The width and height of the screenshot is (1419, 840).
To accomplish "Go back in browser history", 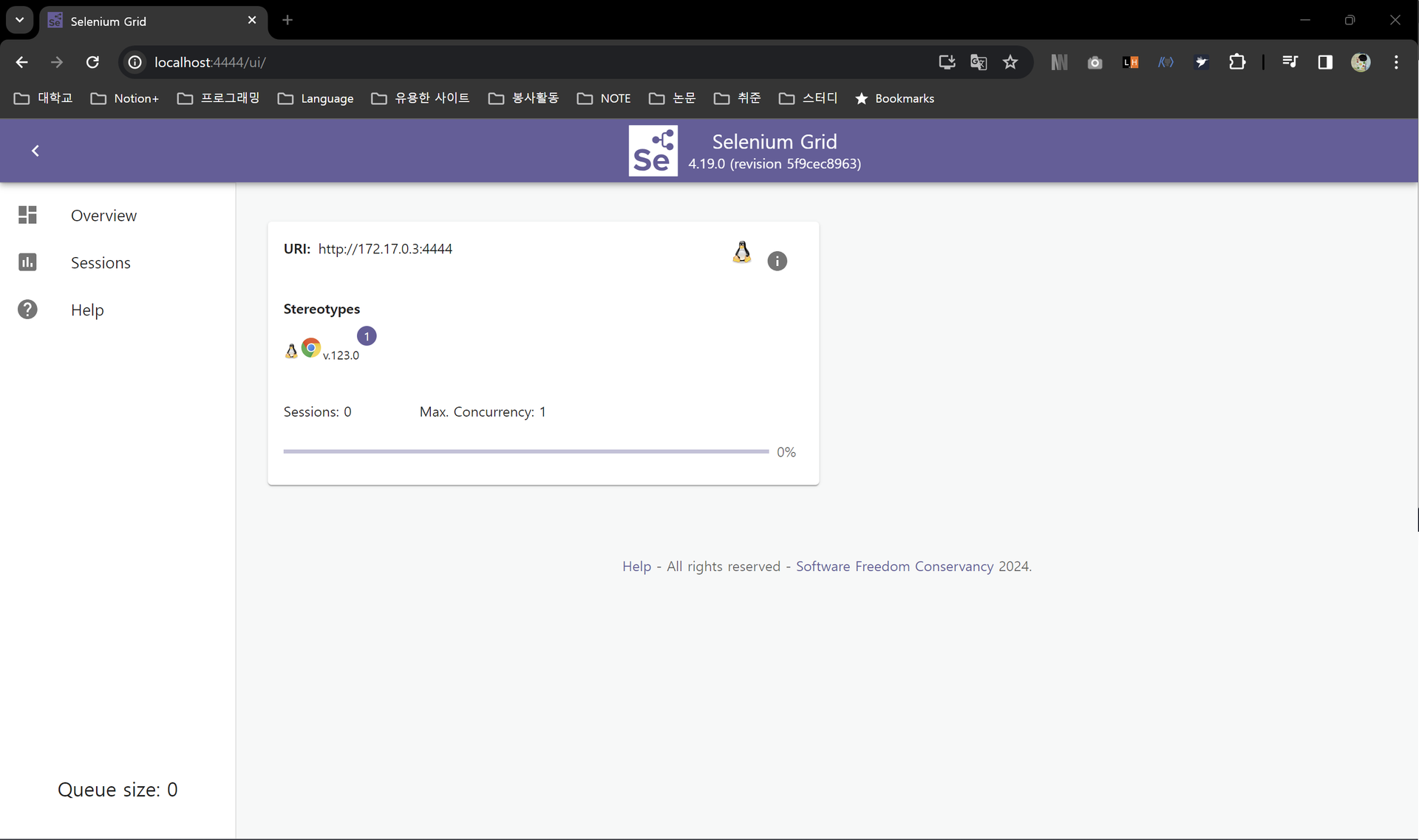I will (22, 62).
